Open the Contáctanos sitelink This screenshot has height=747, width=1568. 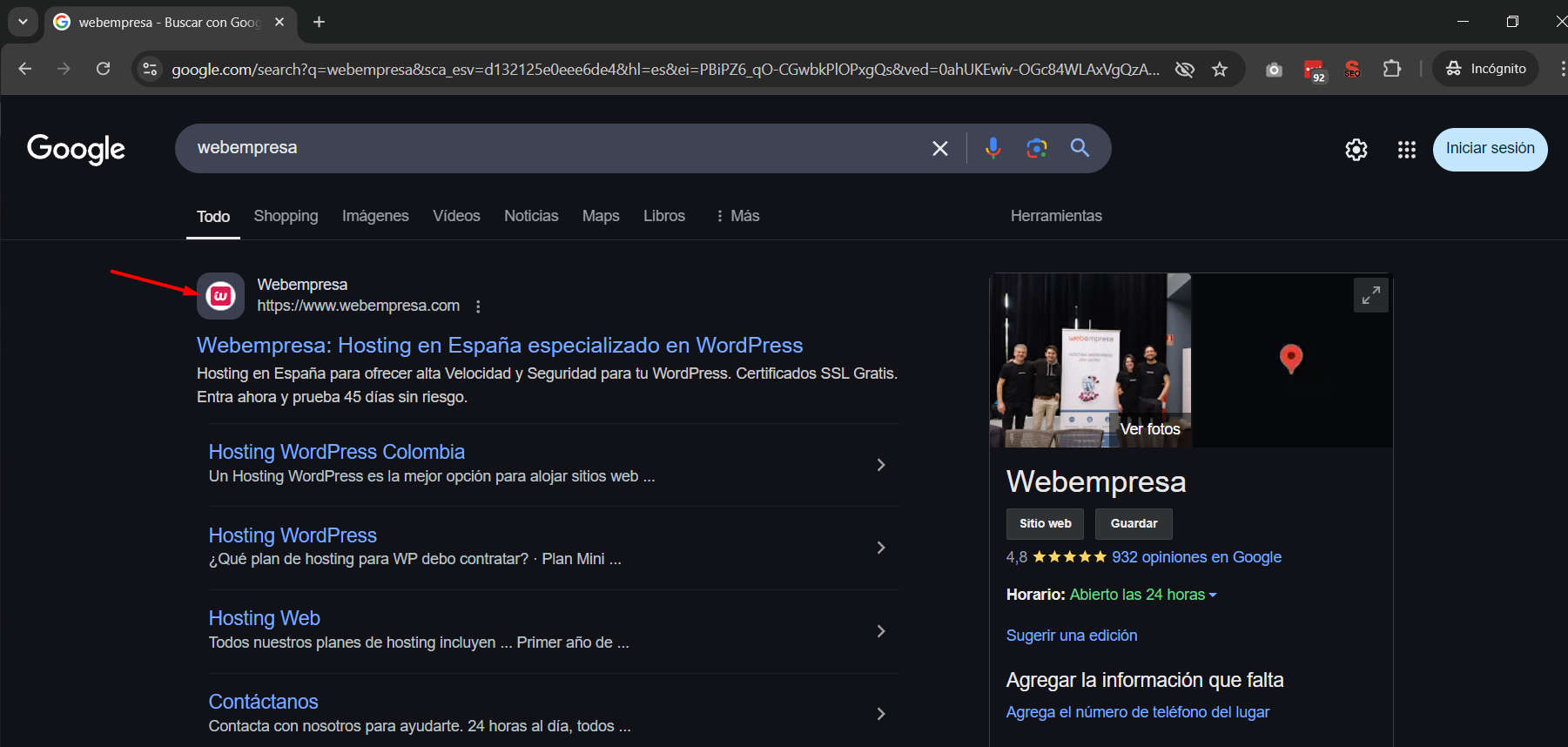pyautogui.click(x=264, y=702)
